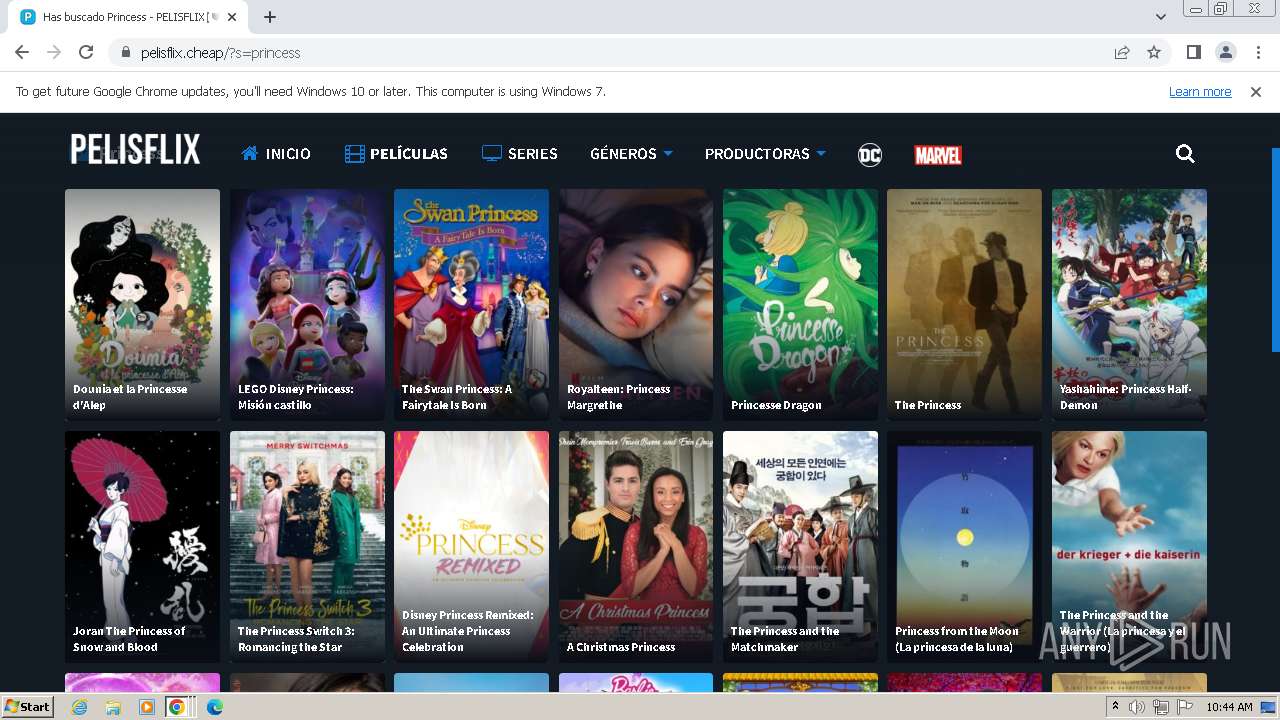Switch to Chrome on the taskbar
The width and height of the screenshot is (1280, 720).
click(x=176, y=707)
